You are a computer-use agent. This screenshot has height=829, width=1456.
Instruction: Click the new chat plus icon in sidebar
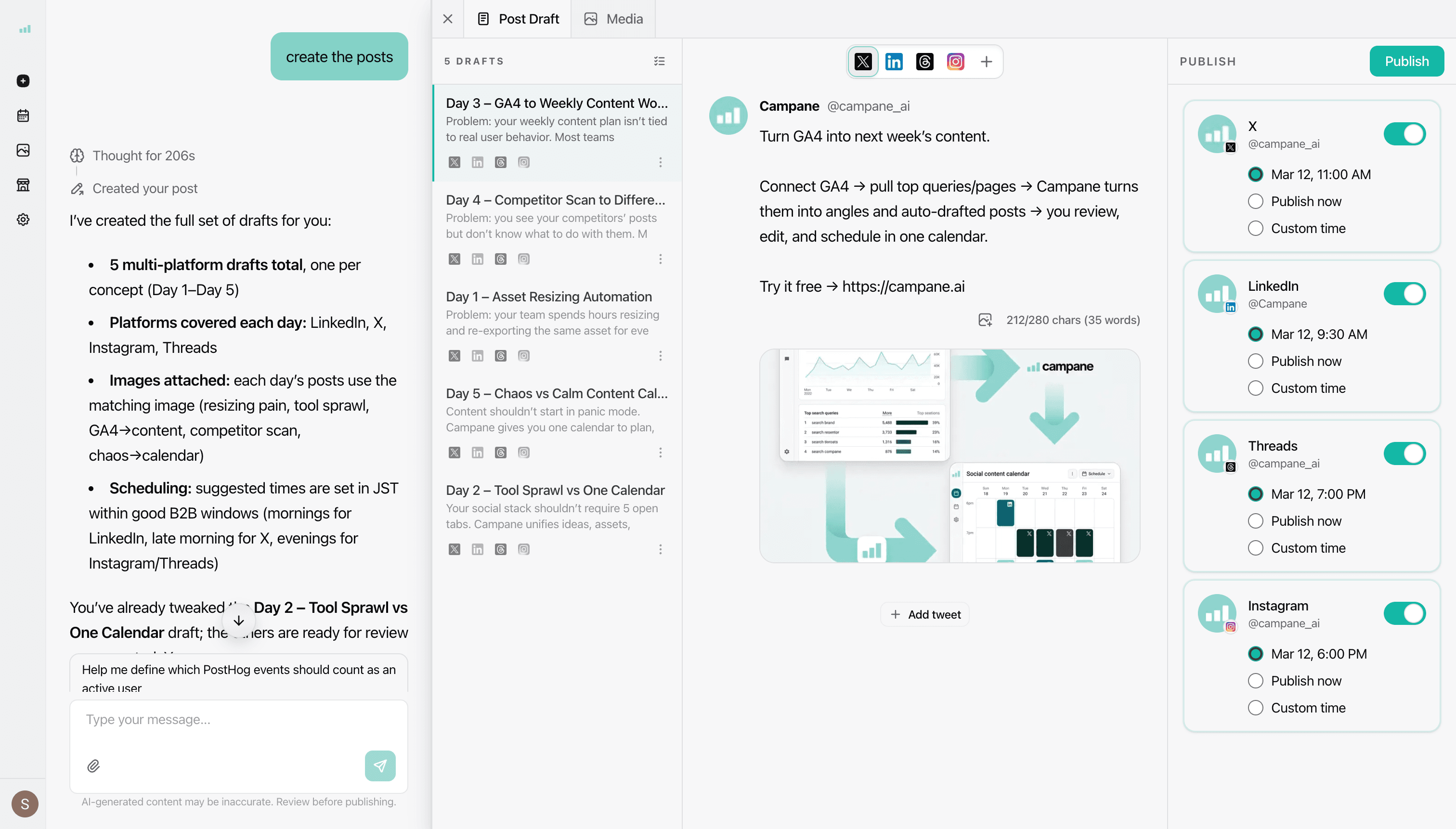pos(23,81)
